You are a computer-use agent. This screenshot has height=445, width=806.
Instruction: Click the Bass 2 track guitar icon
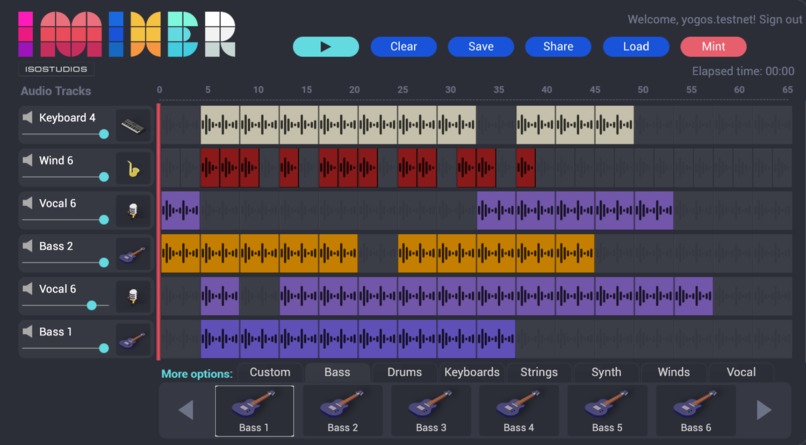pos(133,254)
